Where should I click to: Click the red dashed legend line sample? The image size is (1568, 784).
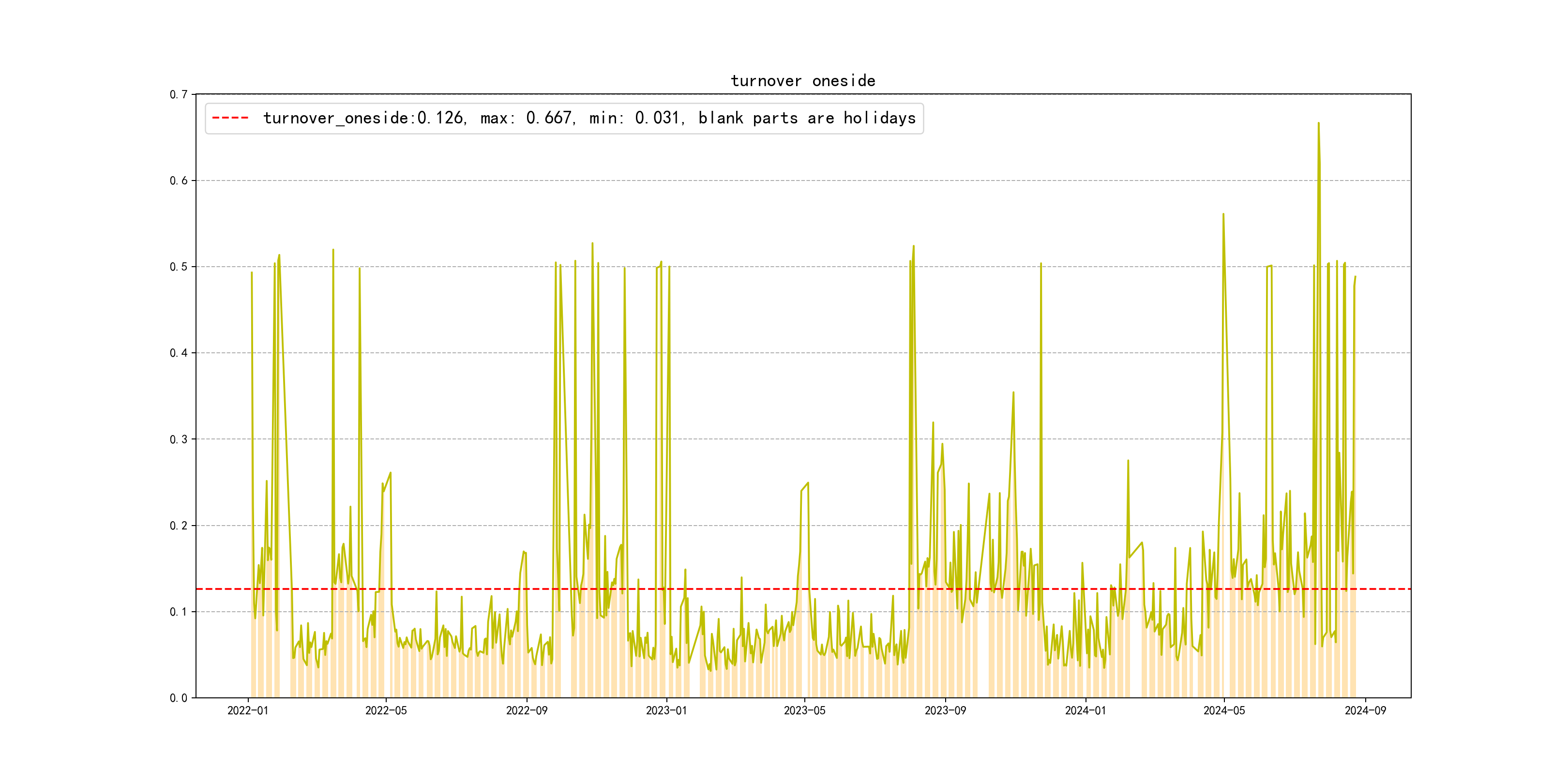[x=230, y=118]
